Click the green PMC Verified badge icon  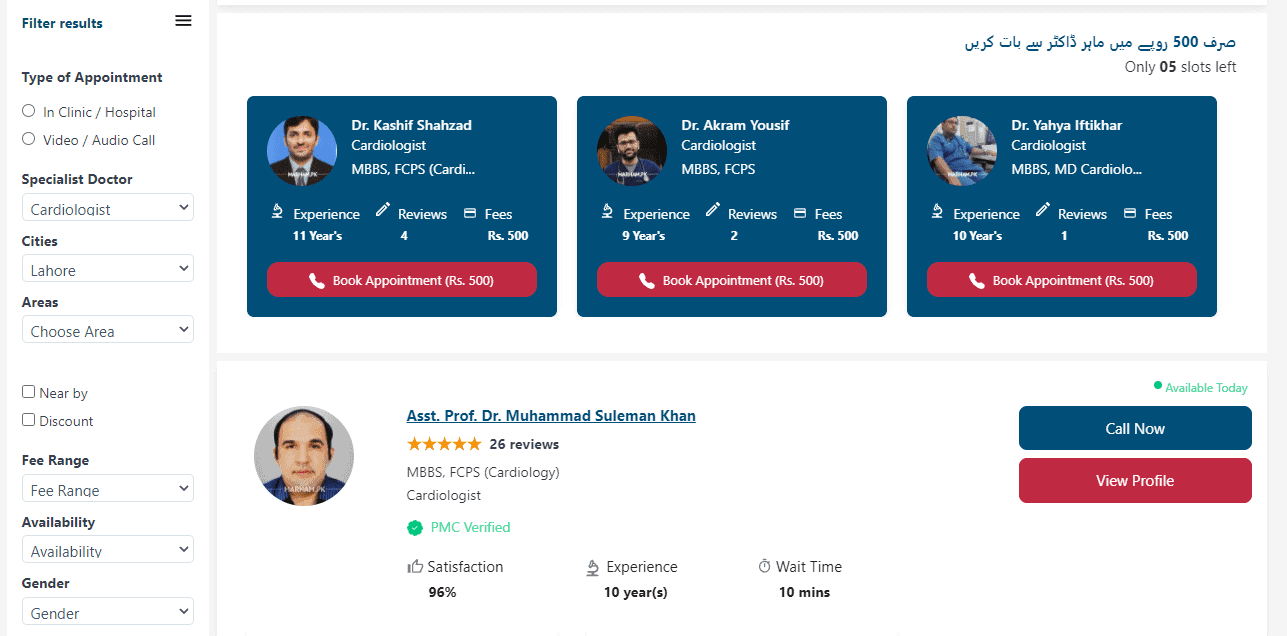point(415,528)
